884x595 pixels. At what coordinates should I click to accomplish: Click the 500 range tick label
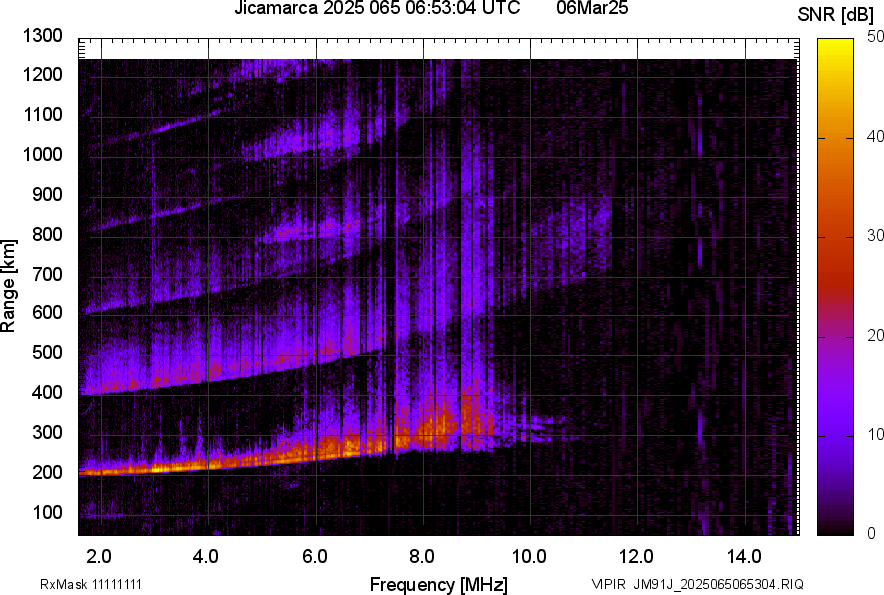(x=45, y=353)
